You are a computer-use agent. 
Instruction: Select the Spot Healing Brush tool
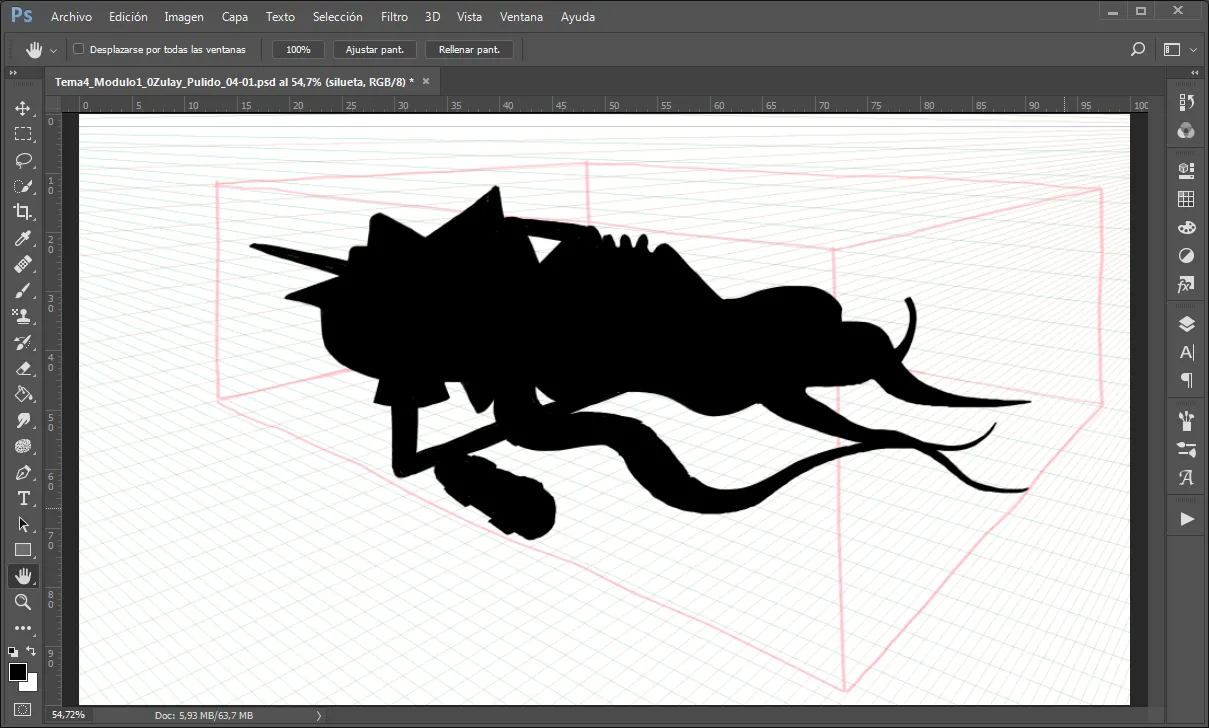click(23, 264)
